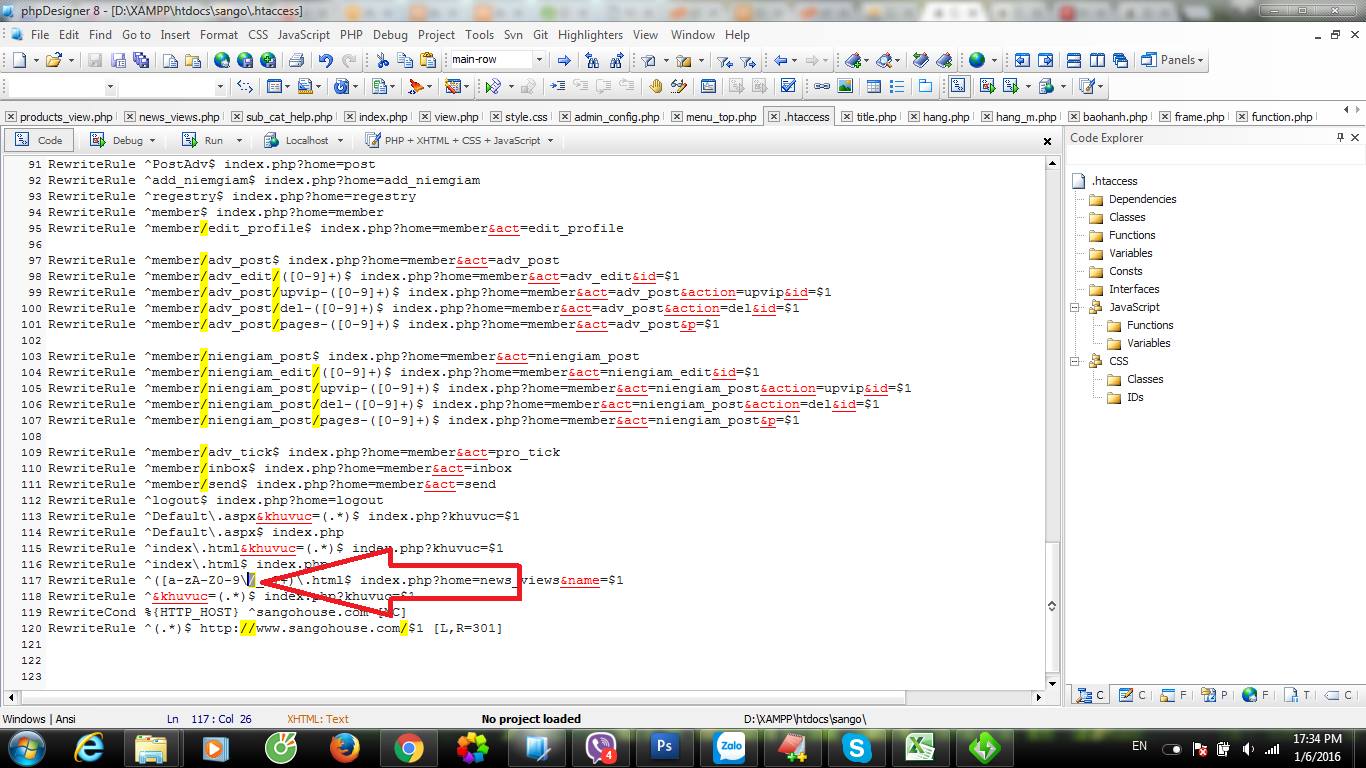Click the Undo arrow in the toolbar
This screenshot has width=1366, height=768.
(x=325, y=60)
